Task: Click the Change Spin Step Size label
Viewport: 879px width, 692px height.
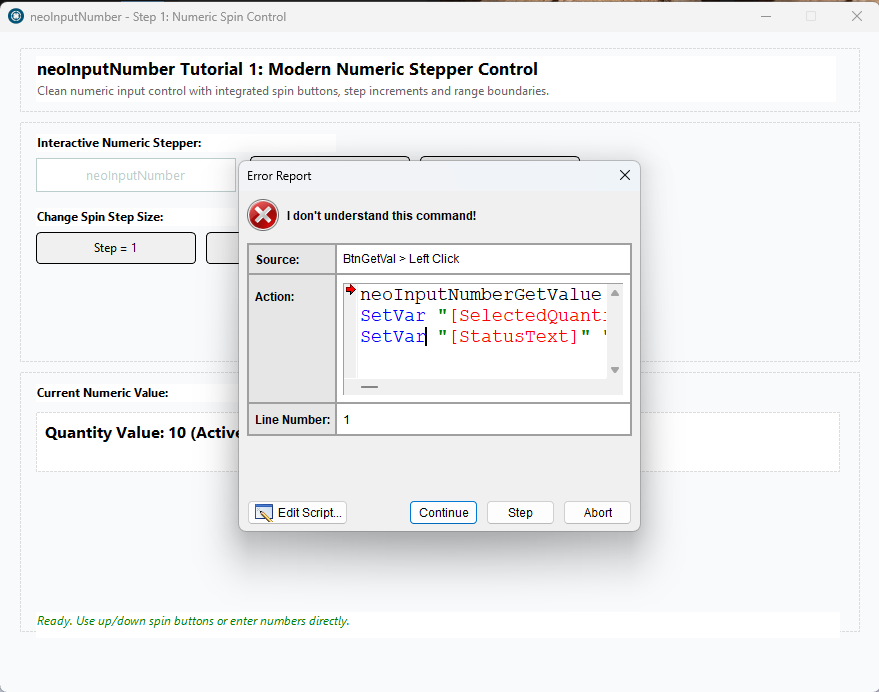Action: click(x=100, y=217)
